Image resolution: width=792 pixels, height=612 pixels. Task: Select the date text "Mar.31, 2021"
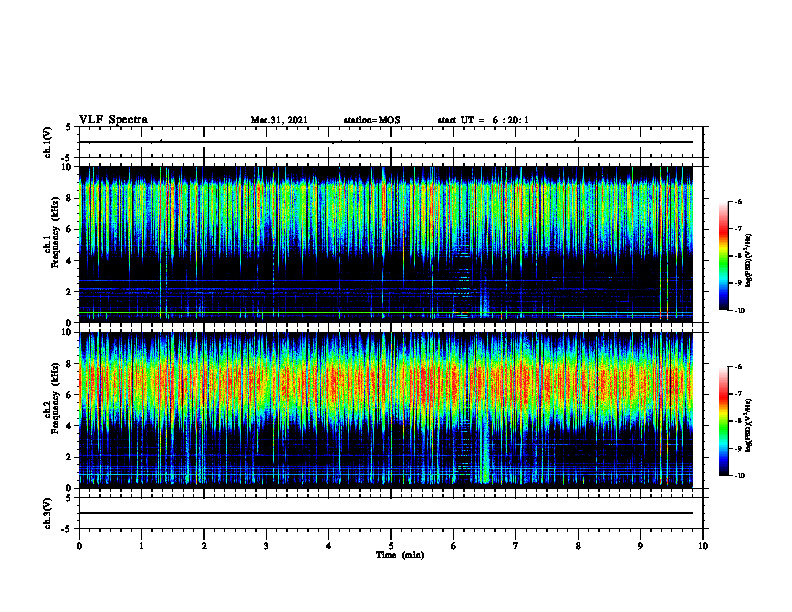coord(279,120)
